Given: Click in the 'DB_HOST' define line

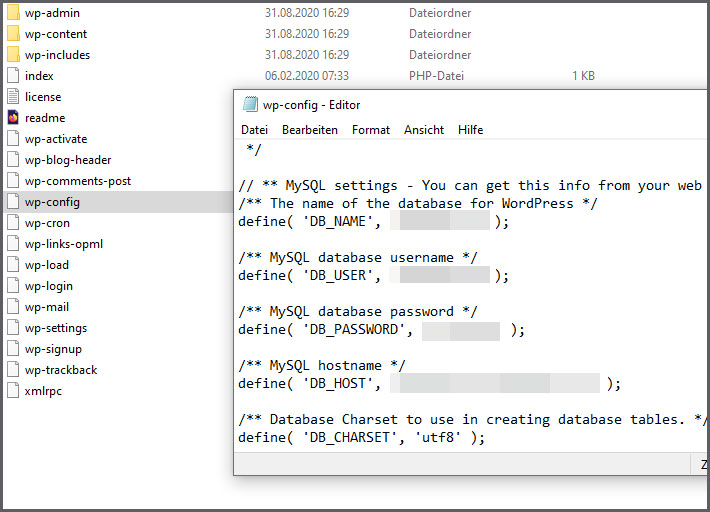Looking at the screenshot, I should [x=429, y=383].
